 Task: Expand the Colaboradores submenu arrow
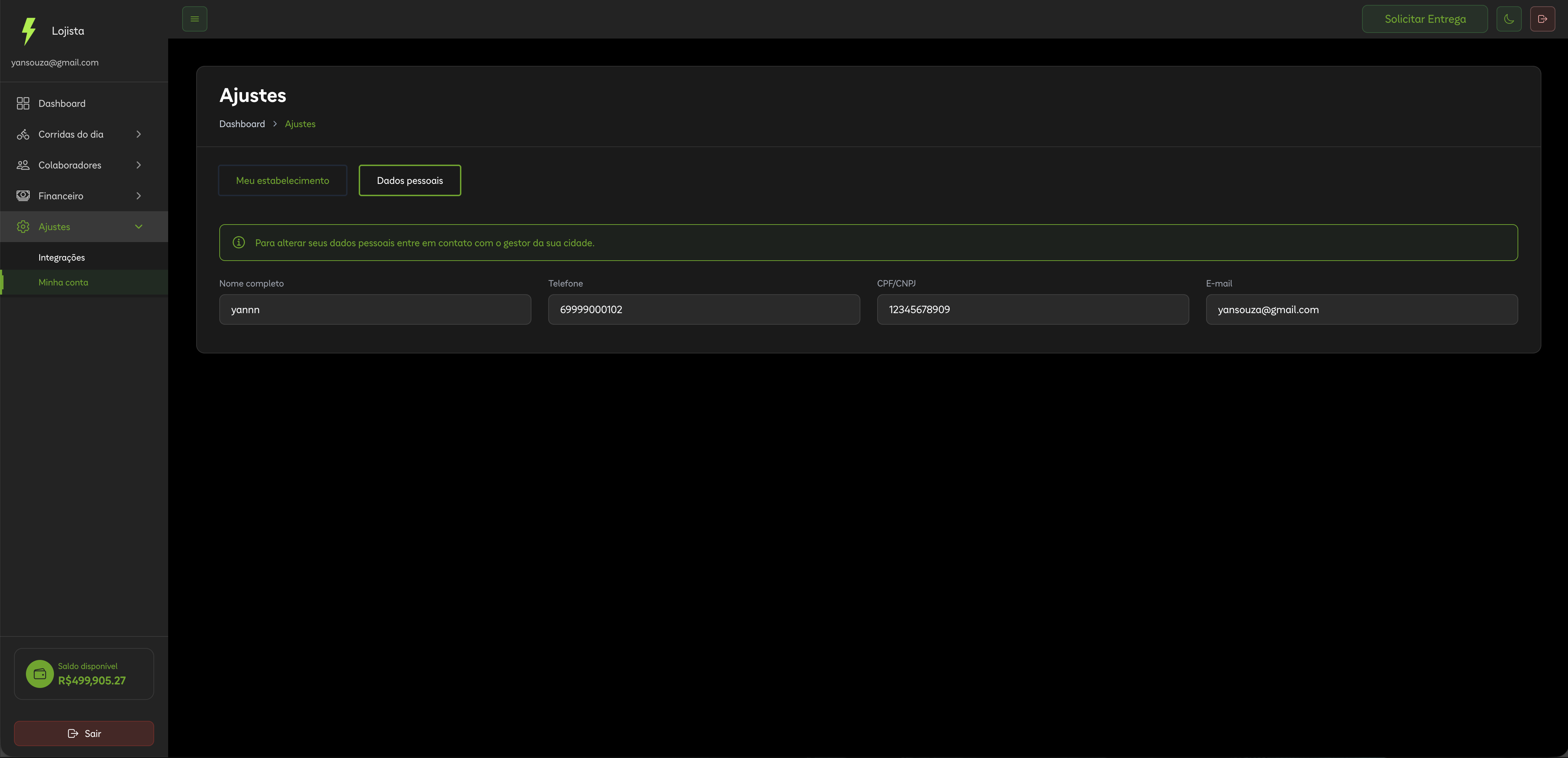(139, 165)
